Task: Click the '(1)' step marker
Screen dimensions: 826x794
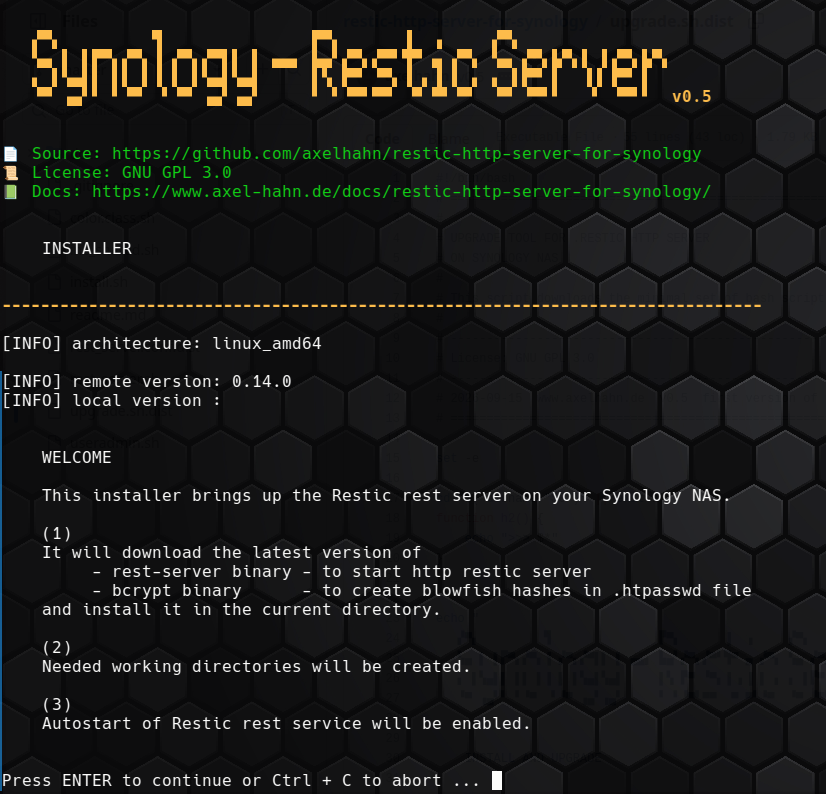Action: click(57, 534)
